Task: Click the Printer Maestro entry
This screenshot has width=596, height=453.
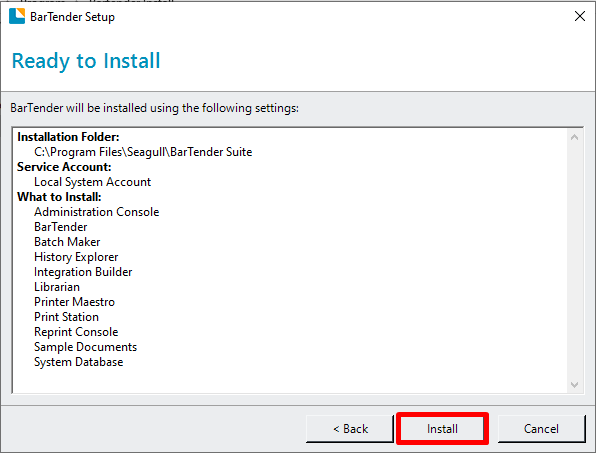Action: coord(74,302)
